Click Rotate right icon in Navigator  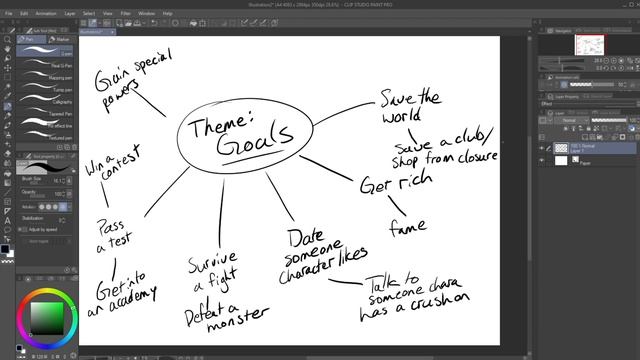613,68
